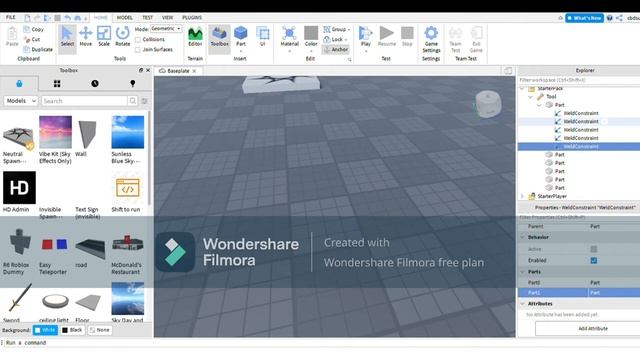This screenshot has width=640, height=360.
Task: Switch to the TEST ribbon tab
Action: [x=147, y=18]
